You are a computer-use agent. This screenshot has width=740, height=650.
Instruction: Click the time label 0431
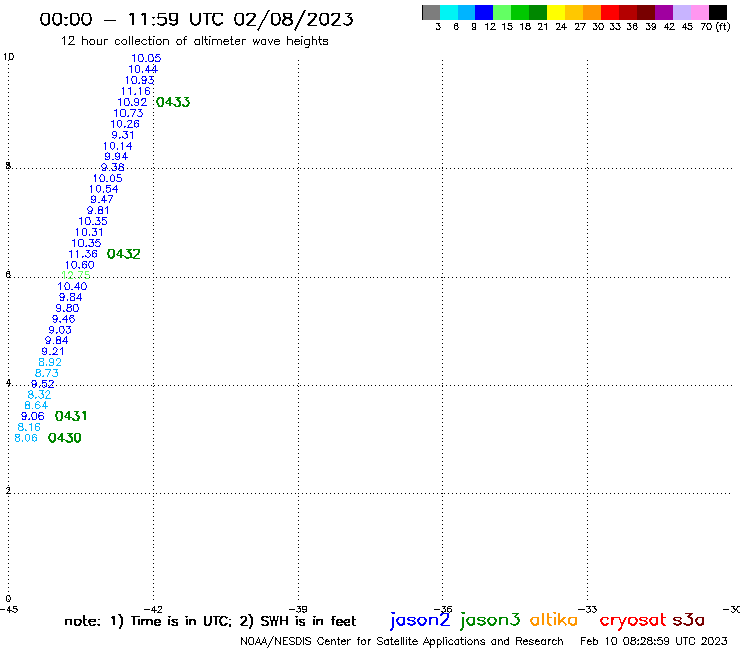tap(71, 416)
